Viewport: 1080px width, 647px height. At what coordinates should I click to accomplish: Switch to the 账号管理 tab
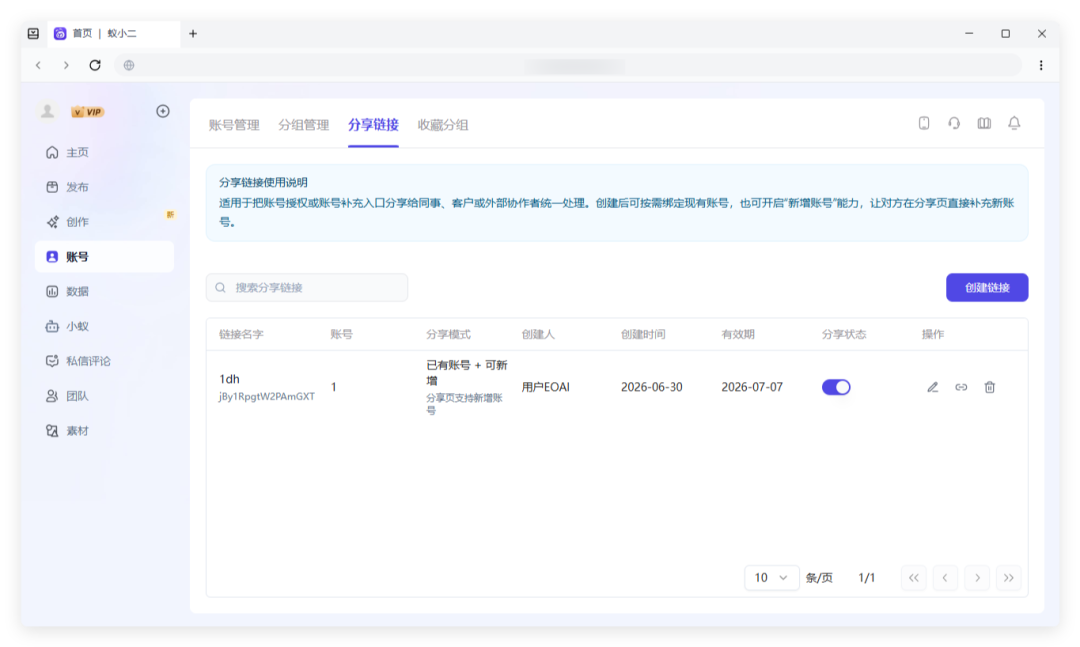tap(234, 125)
